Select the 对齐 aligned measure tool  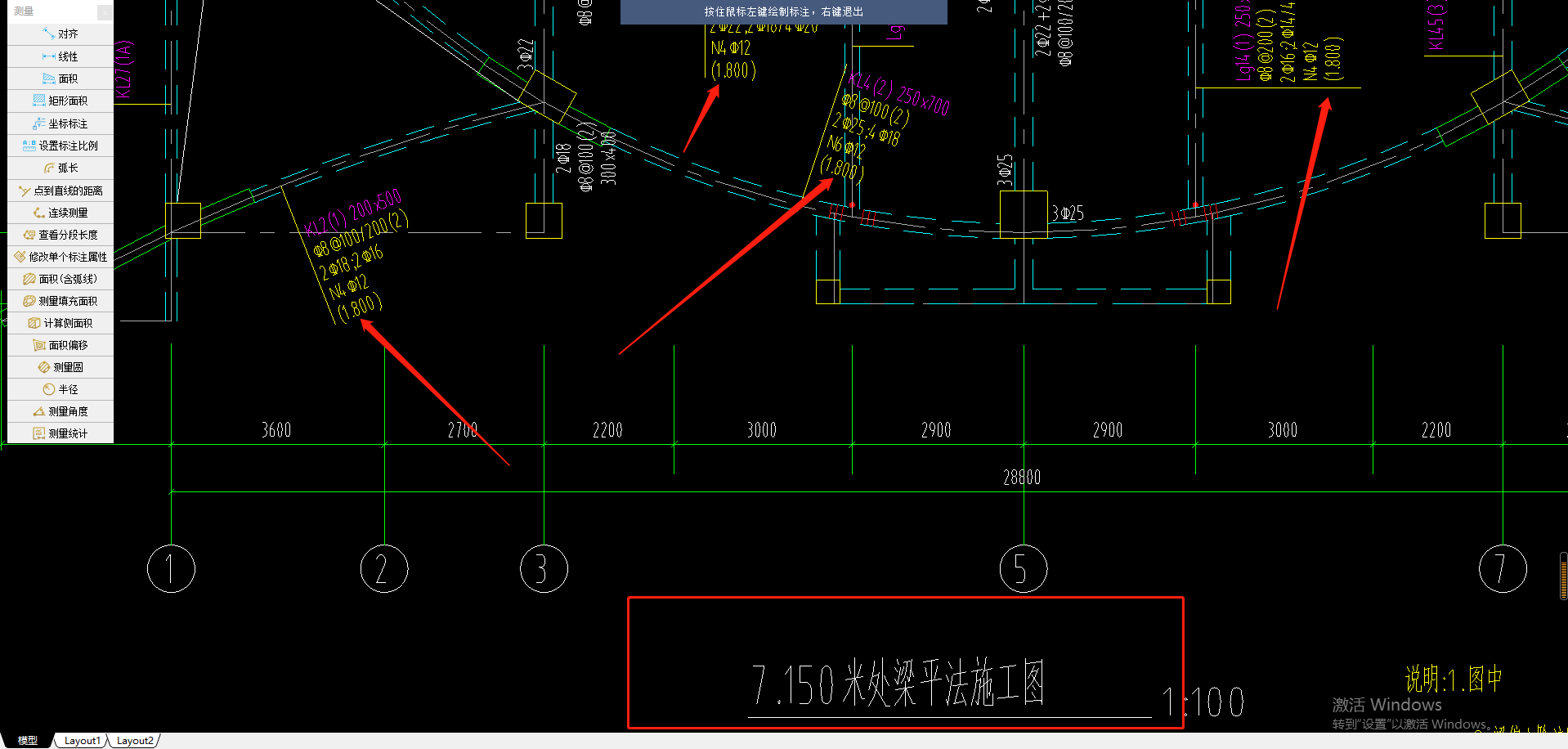pos(60,34)
